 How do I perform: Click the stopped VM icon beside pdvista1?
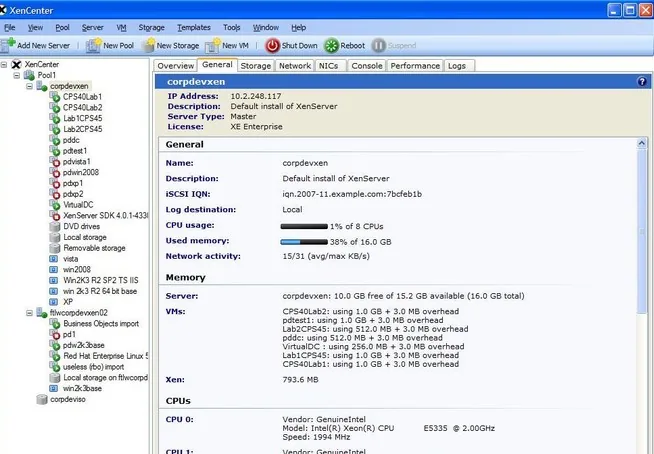pos(55,162)
